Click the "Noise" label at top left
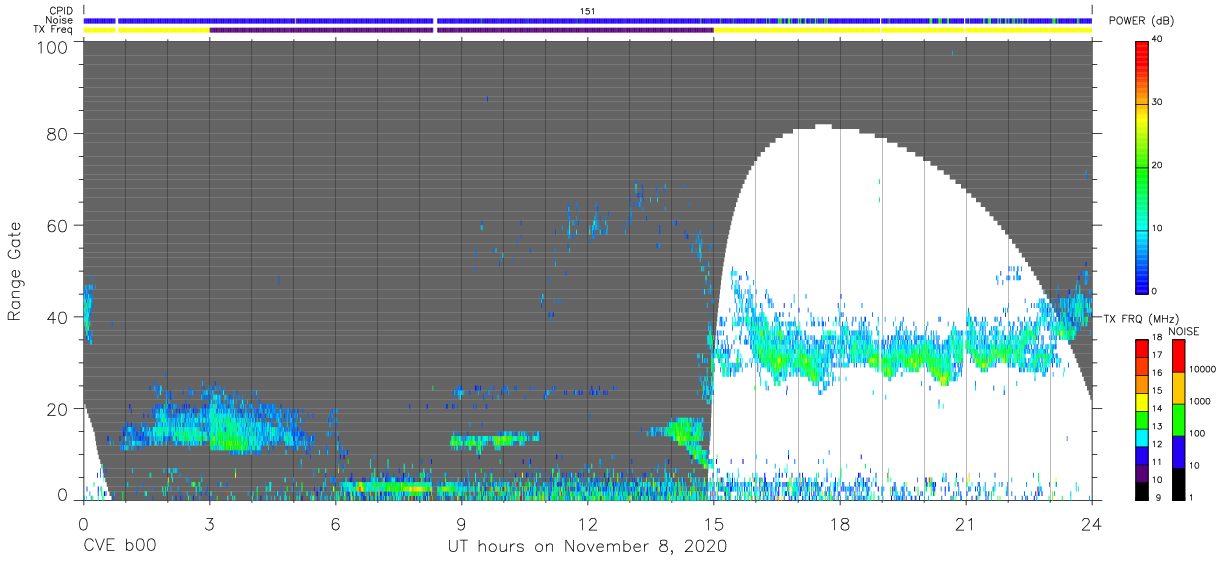 (60, 20)
